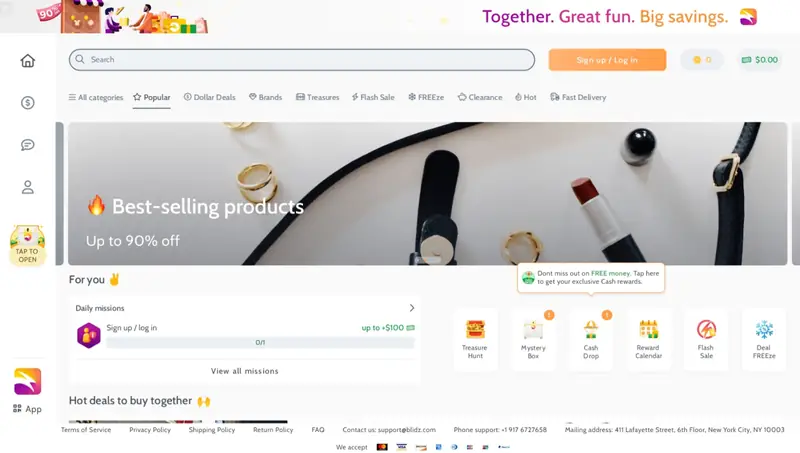800x453 pixels.
Task: Open the Cash Drop icon
Action: 591,329
